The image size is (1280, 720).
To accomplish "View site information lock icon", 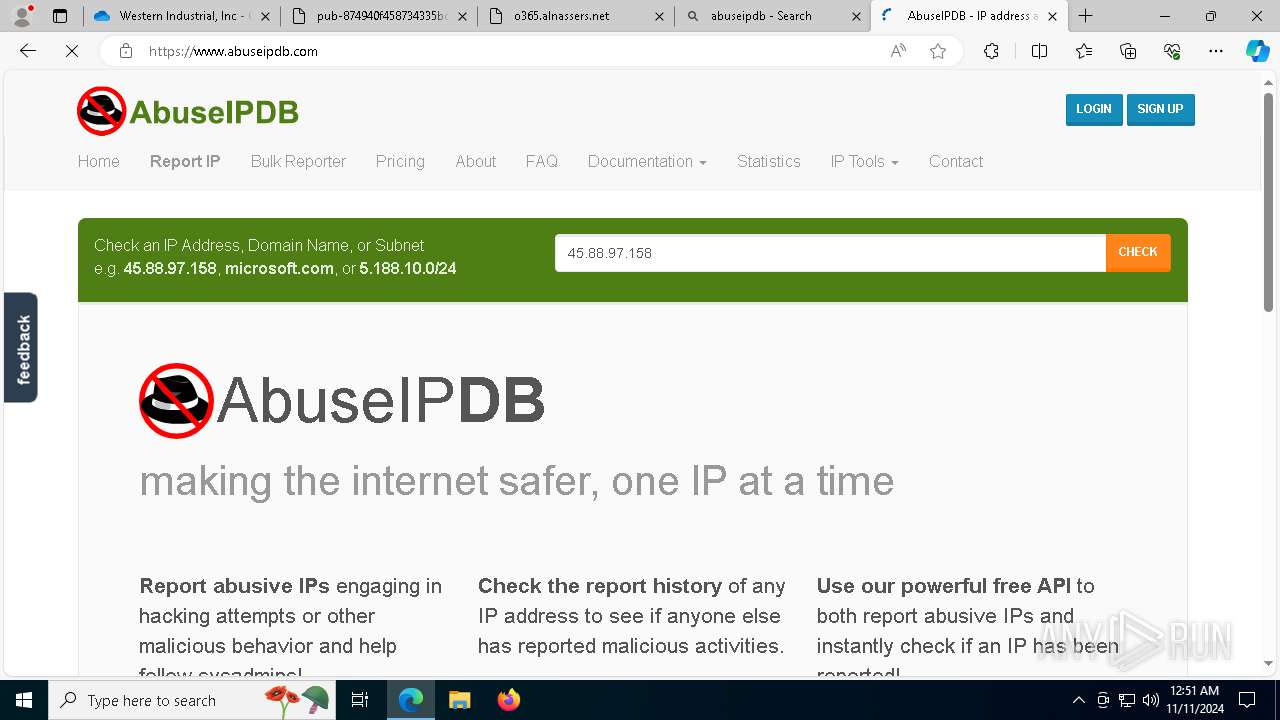I will [126, 51].
